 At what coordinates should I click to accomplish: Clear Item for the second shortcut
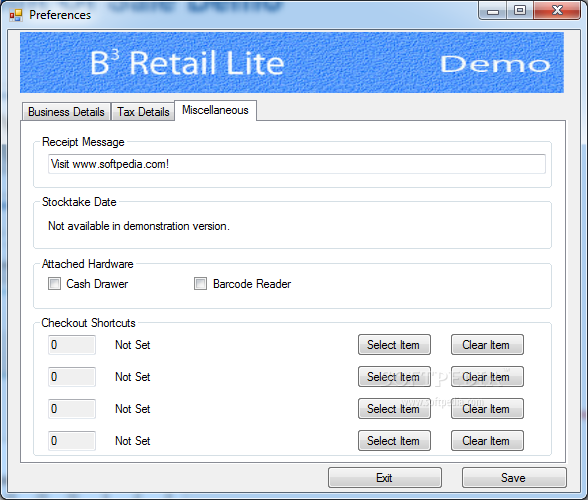(487, 377)
